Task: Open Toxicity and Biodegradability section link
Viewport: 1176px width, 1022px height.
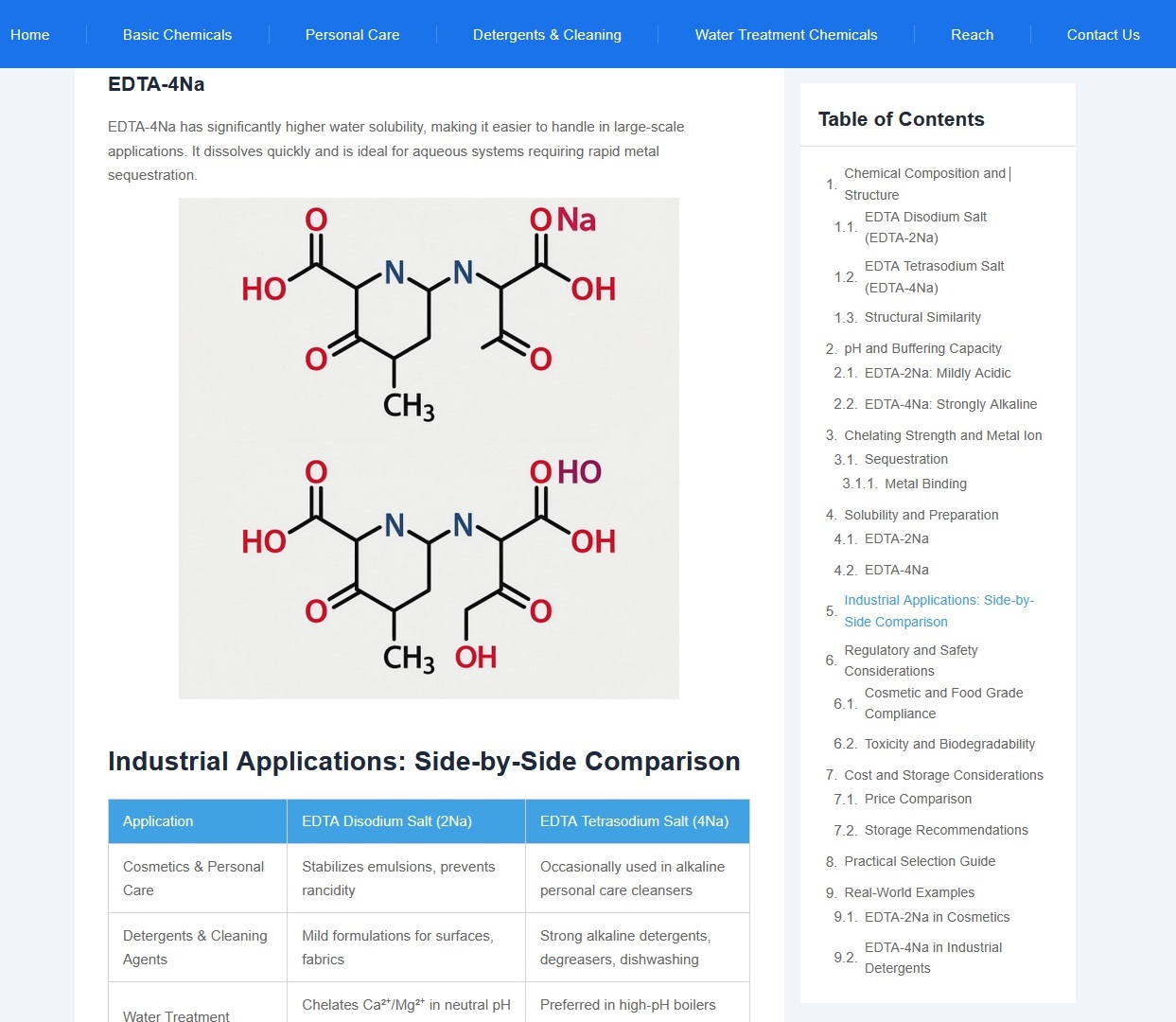Action: tap(949, 744)
